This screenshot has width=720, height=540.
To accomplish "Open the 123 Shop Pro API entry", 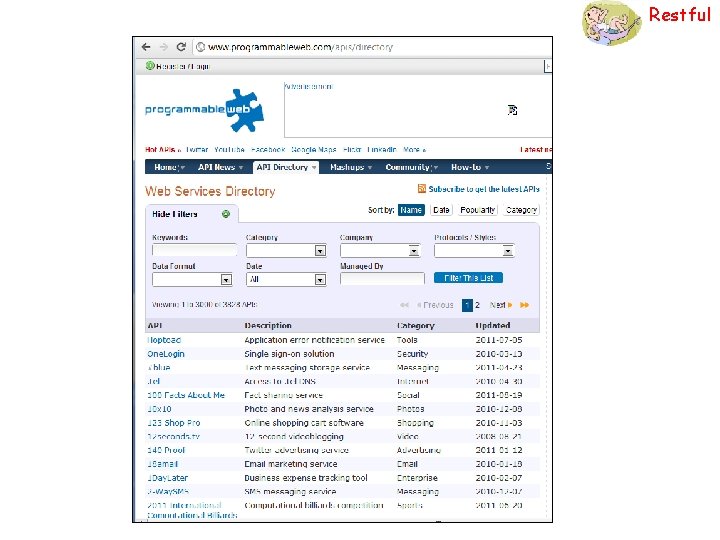I will coord(174,423).
